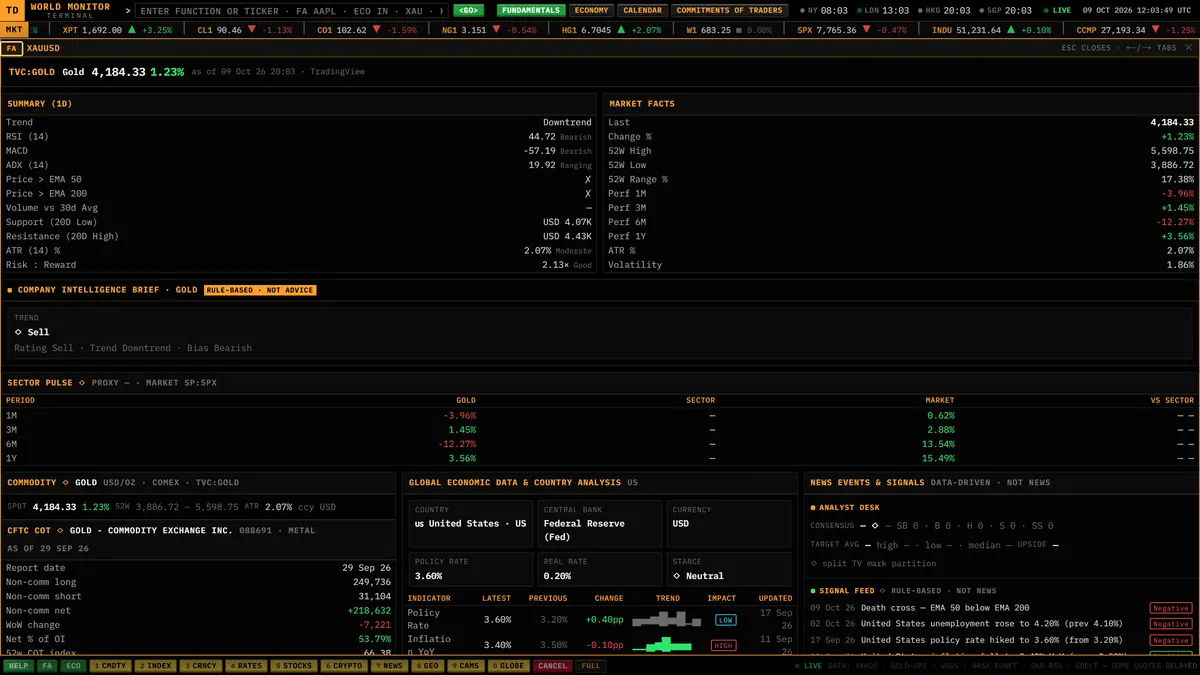1200x675 pixels.
Task: Open 6 CRYPTO function key
Action: (x=345, y=665)
